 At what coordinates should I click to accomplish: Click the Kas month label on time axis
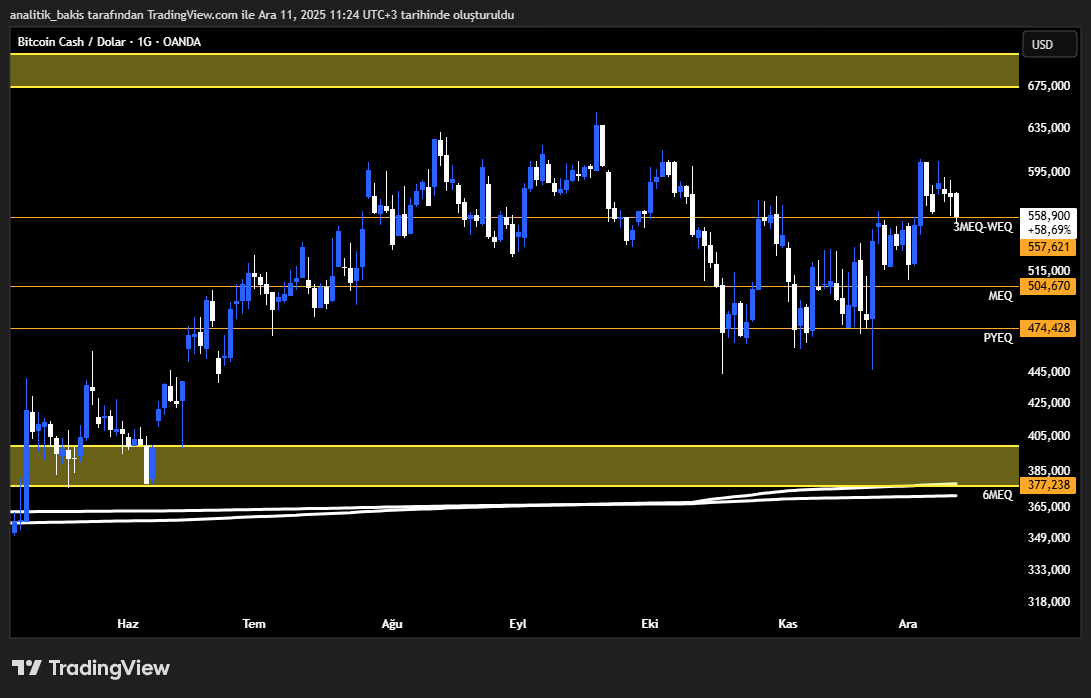pos(788,624)
